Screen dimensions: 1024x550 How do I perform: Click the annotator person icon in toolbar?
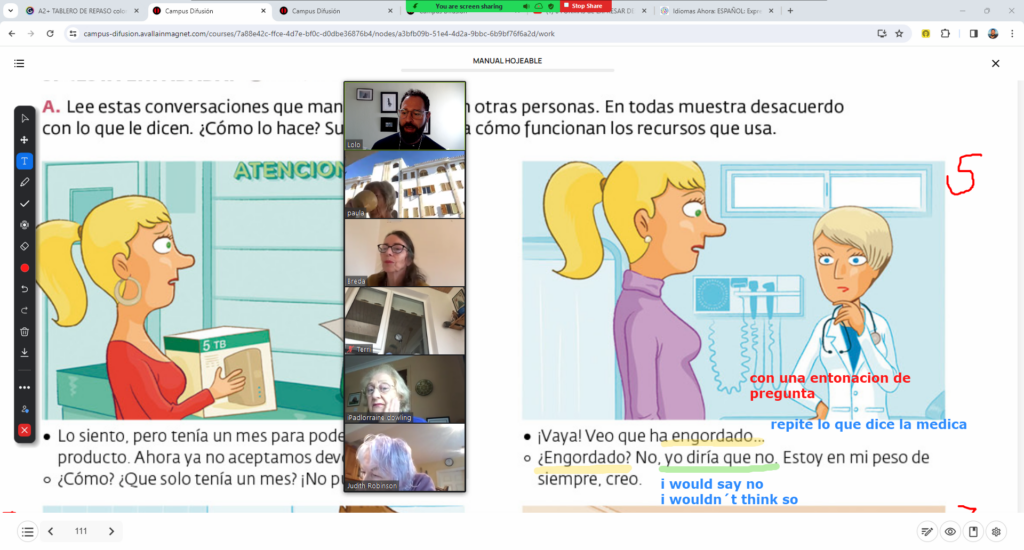click(x=25, y=410)
